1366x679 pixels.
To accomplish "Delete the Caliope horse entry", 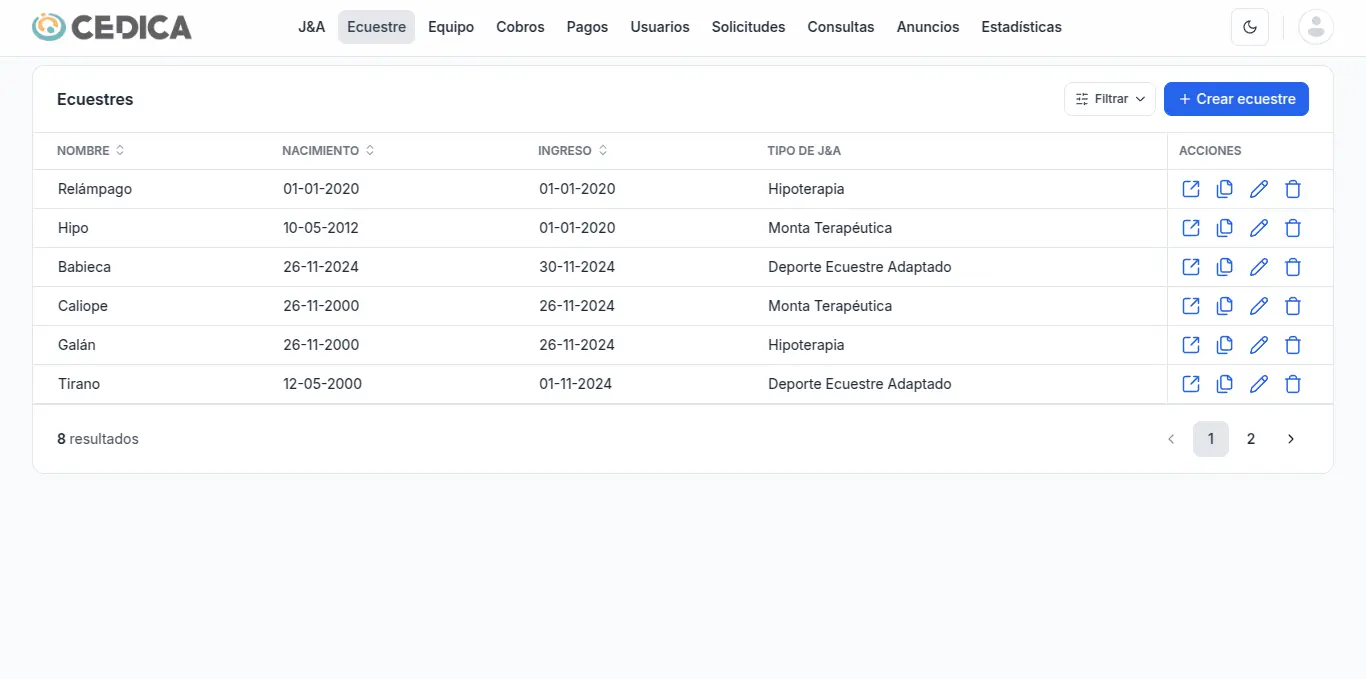I will click(x=1293, y=306).
